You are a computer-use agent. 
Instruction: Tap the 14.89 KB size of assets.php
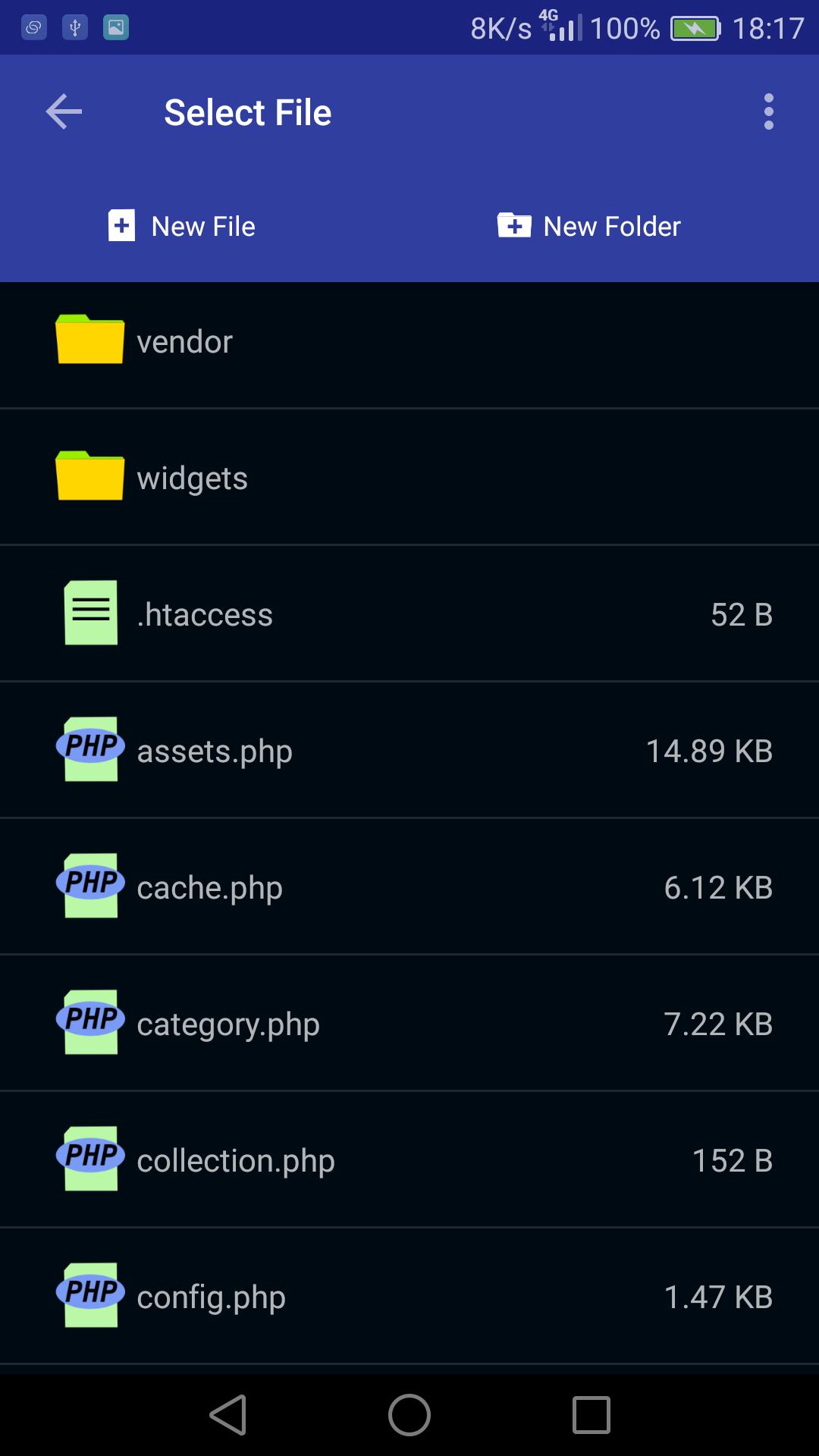click(709, 751)
